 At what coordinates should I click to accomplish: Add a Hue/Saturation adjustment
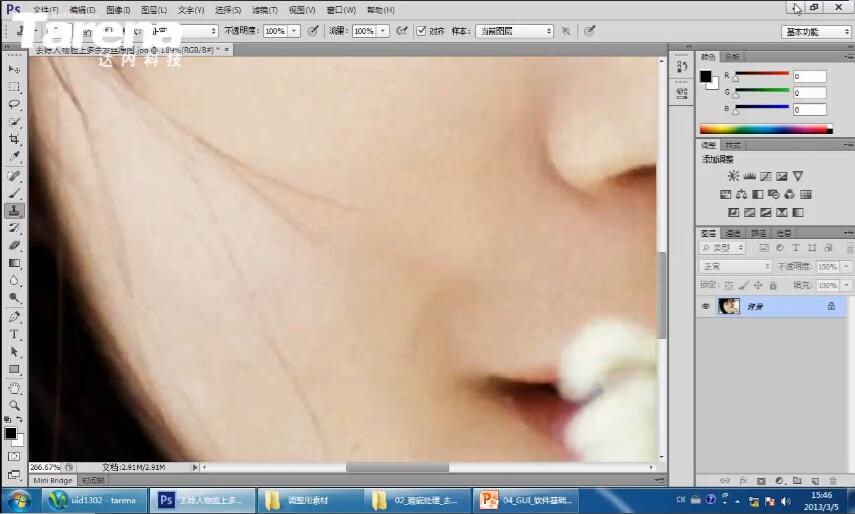(x=725, y=195)
